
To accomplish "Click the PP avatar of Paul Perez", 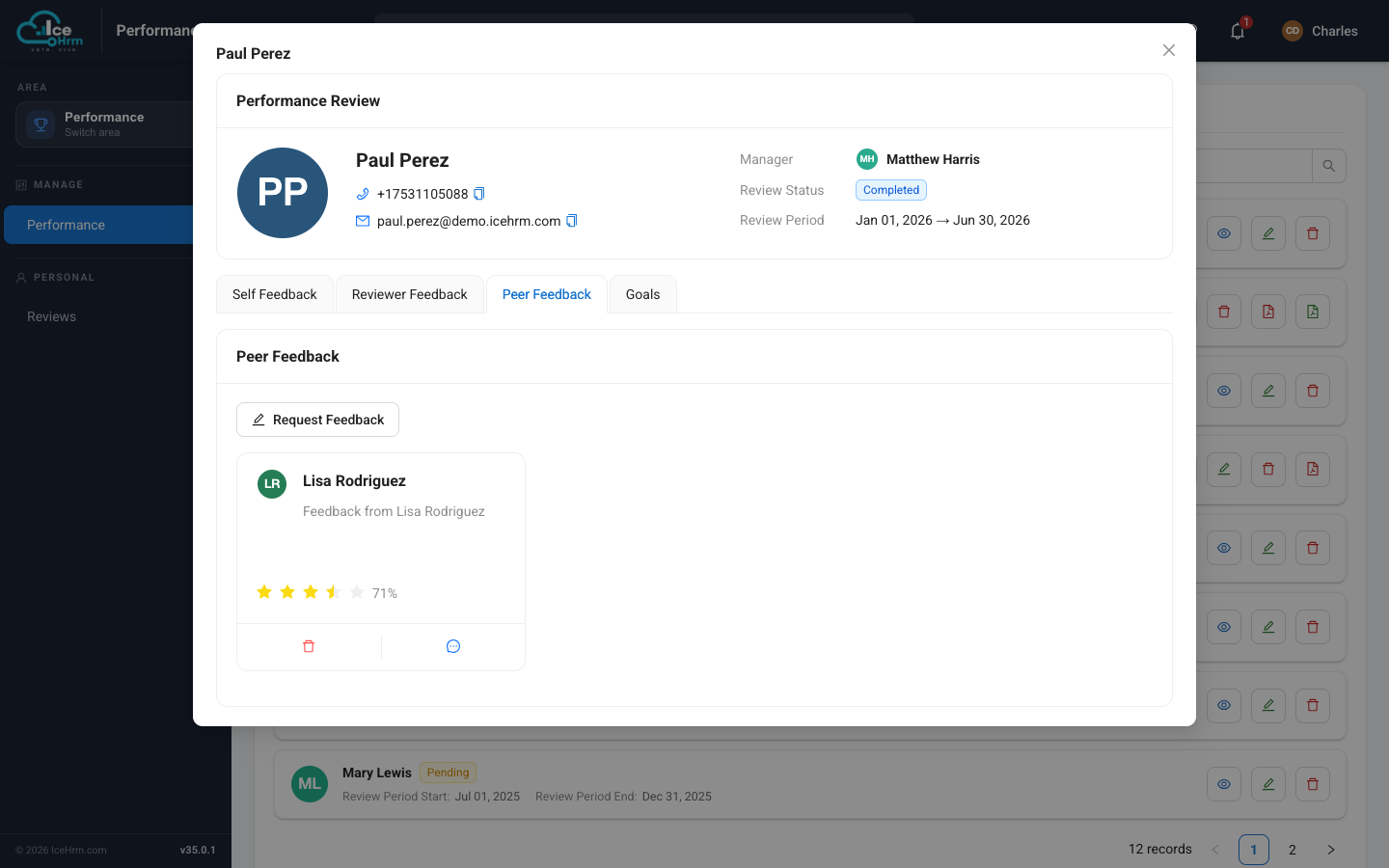I will (283, 193).
